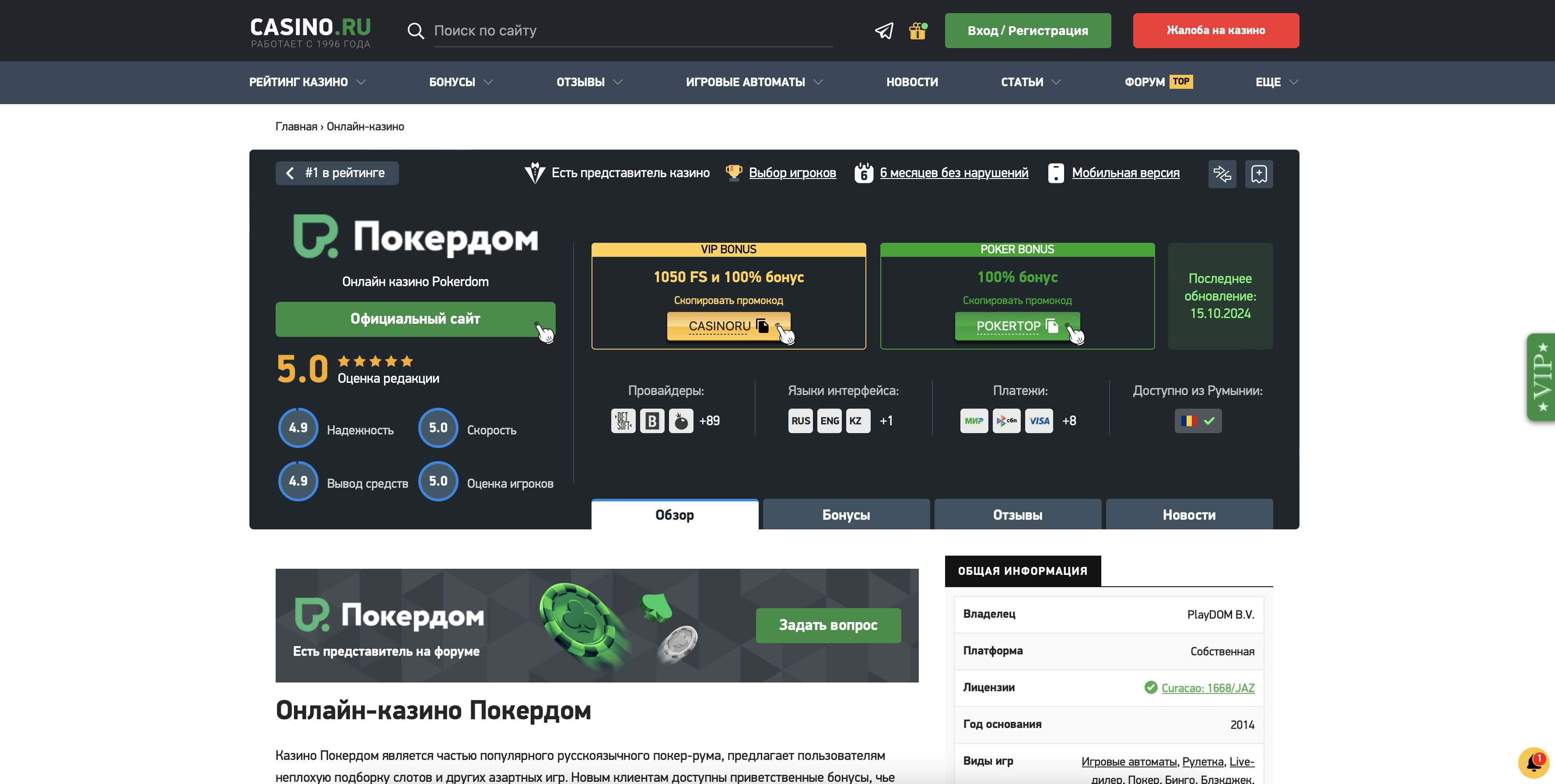Switch to the Отзывы tab
The height and width of the screenshot is (784, 1555).
tap(1018, 514)
